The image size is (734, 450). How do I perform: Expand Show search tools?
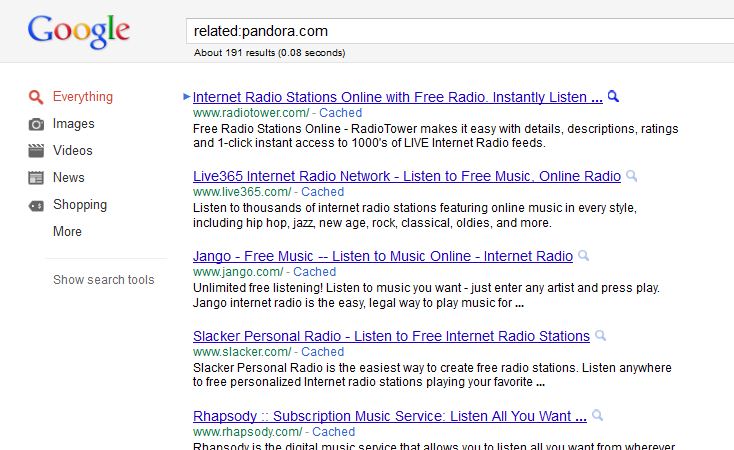coord(103,280)
